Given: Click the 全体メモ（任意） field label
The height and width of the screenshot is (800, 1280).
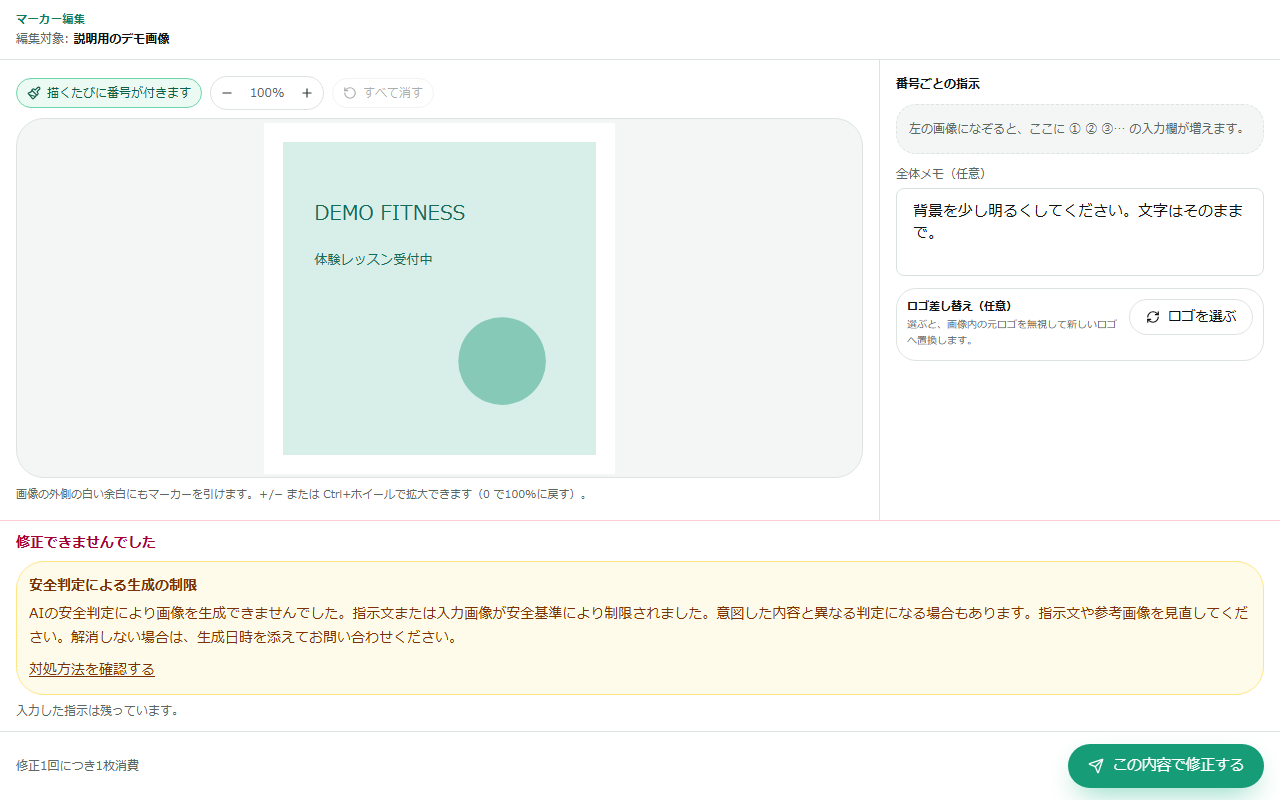Looking at the screenshot, I should [x=941, y=174].
